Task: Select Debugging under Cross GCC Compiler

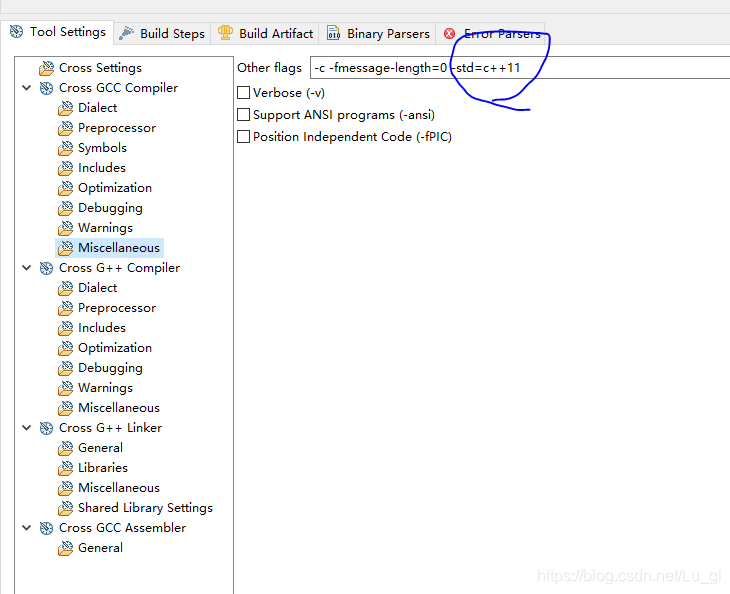Action: click(x=110, y=208)
